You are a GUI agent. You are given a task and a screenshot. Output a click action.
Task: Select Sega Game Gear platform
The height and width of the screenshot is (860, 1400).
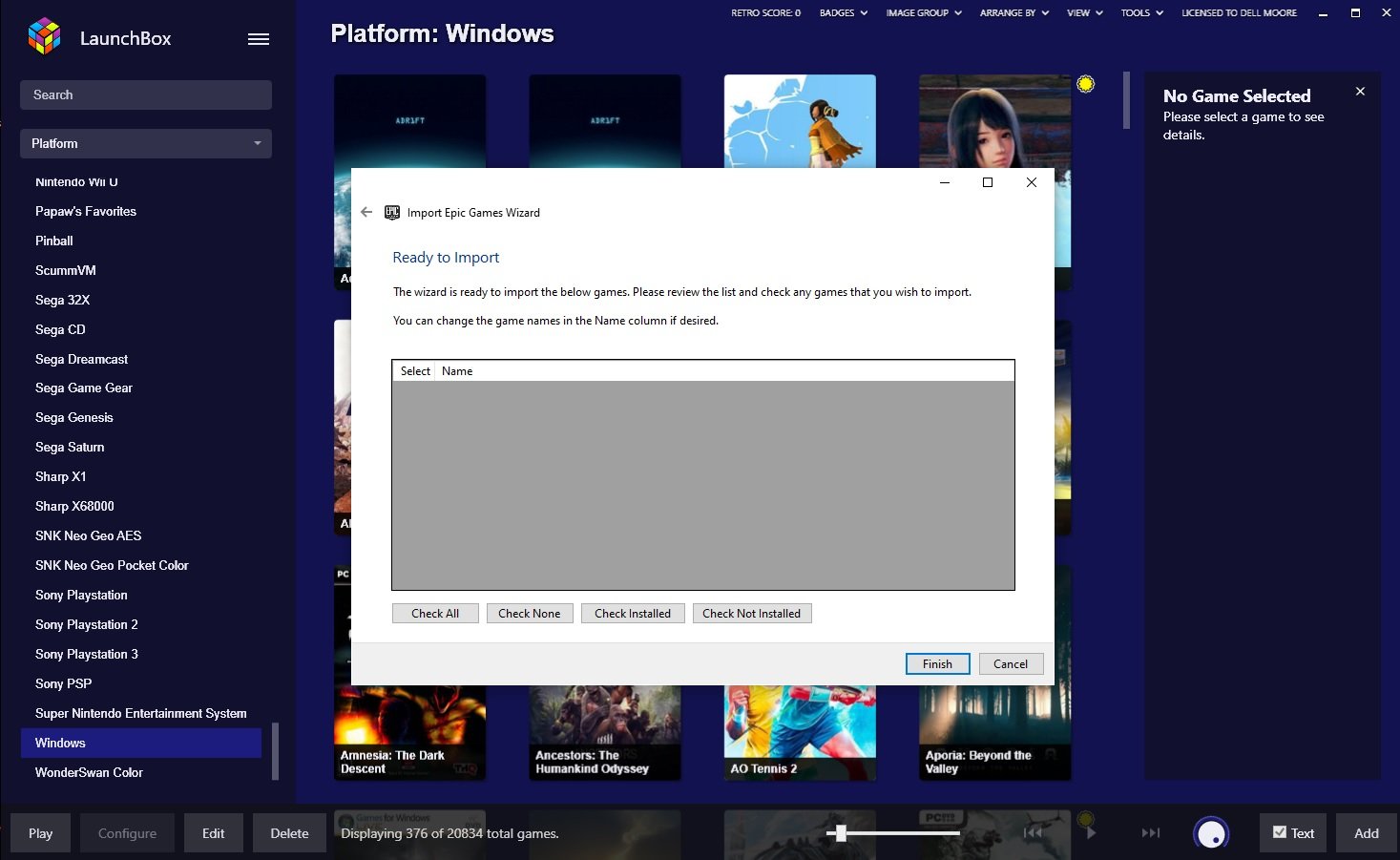(84, 388)
